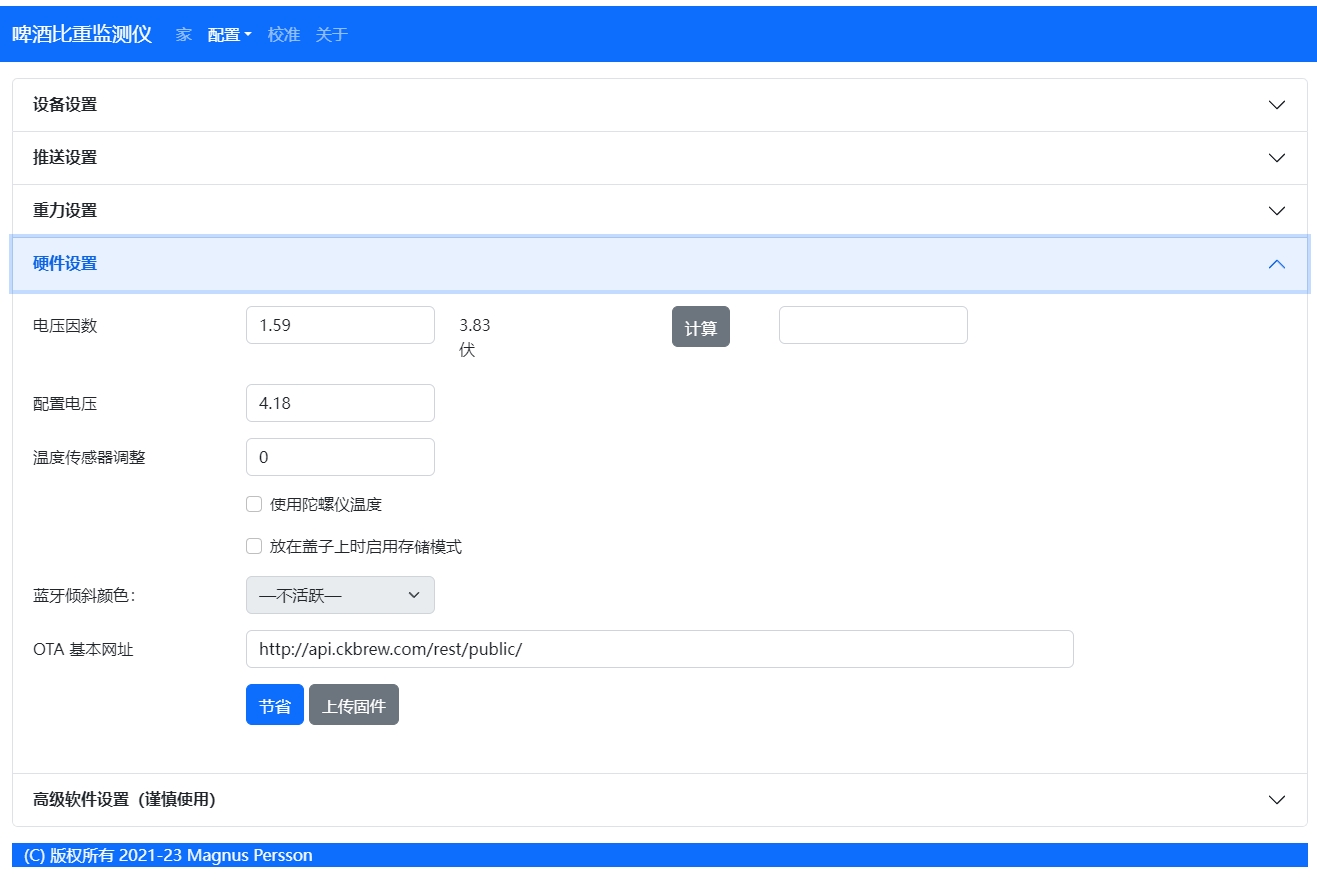Open the 关于 about page
This screenshot has height=895, width=1317.
pyautogui.click(x=332, y=35)
